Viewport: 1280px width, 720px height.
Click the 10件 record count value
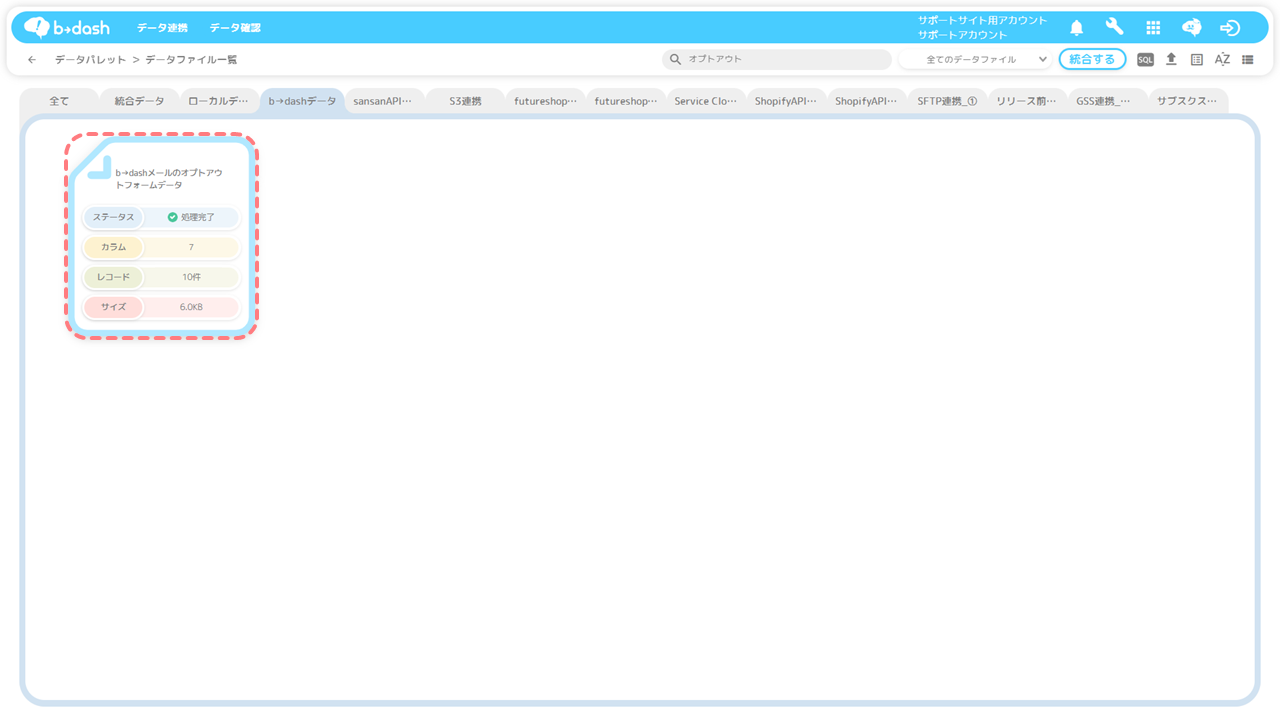point(191,277)
